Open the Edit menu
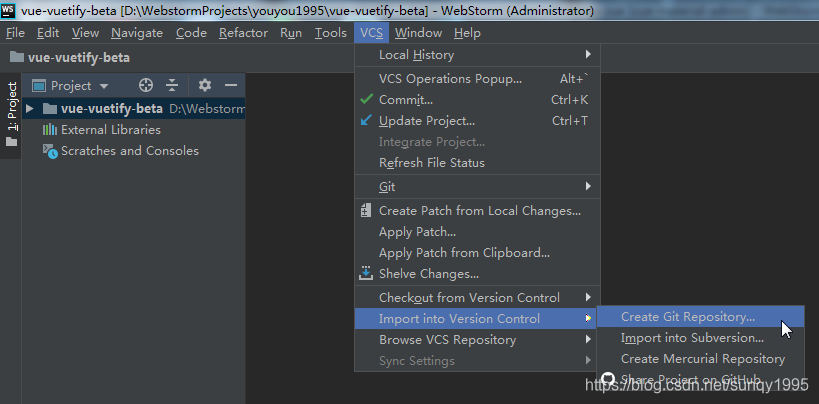Screen dimensions: 819x404 48,33
